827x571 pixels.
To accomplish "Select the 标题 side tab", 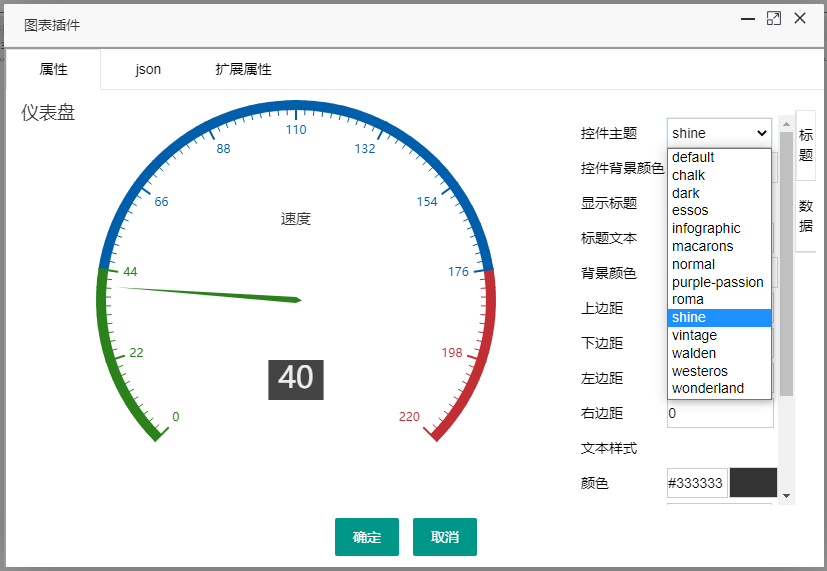I will (805, 145).
